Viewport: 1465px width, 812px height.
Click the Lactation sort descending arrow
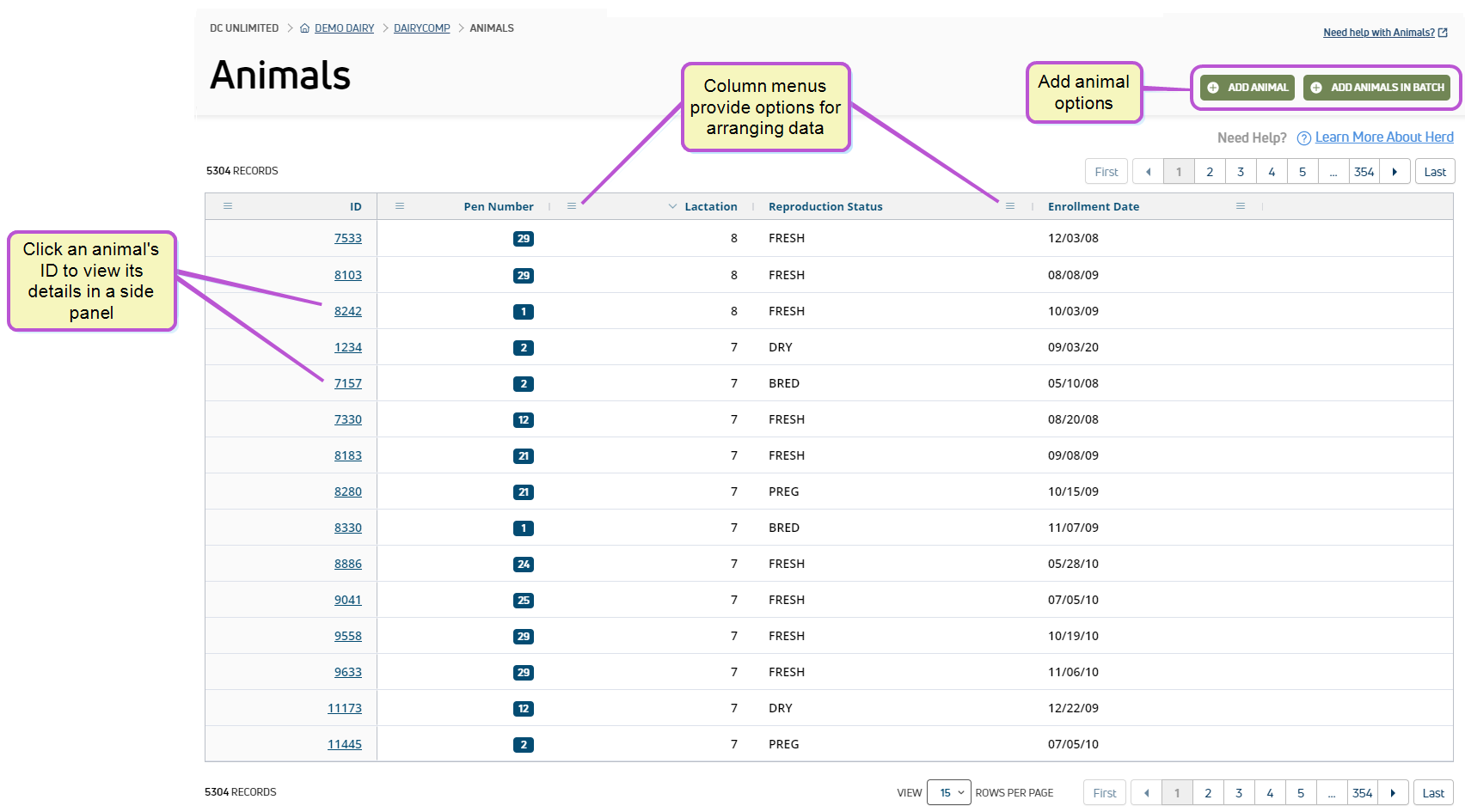click(672, 206)
